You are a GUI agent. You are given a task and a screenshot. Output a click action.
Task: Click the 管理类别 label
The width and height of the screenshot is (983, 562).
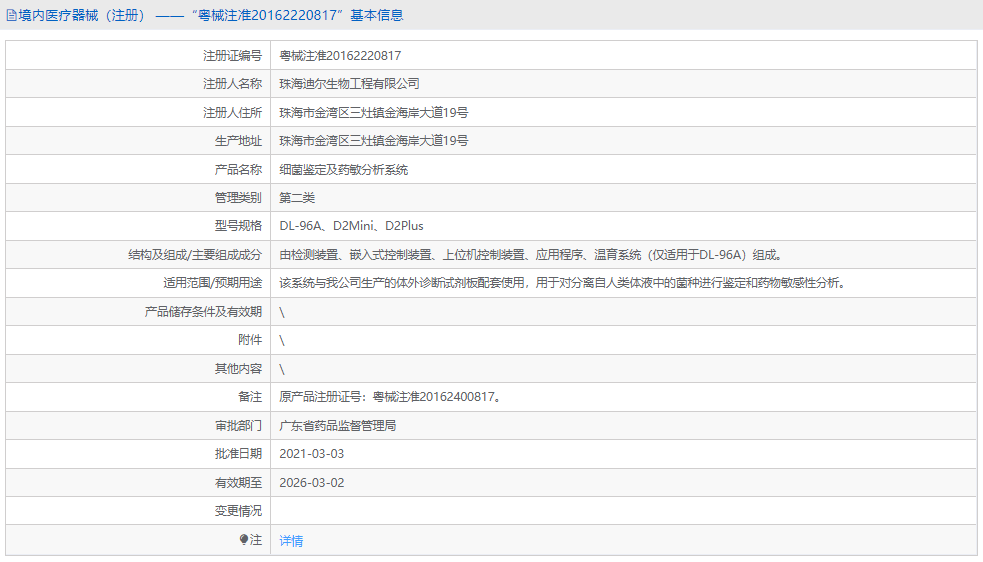[238, 198]
